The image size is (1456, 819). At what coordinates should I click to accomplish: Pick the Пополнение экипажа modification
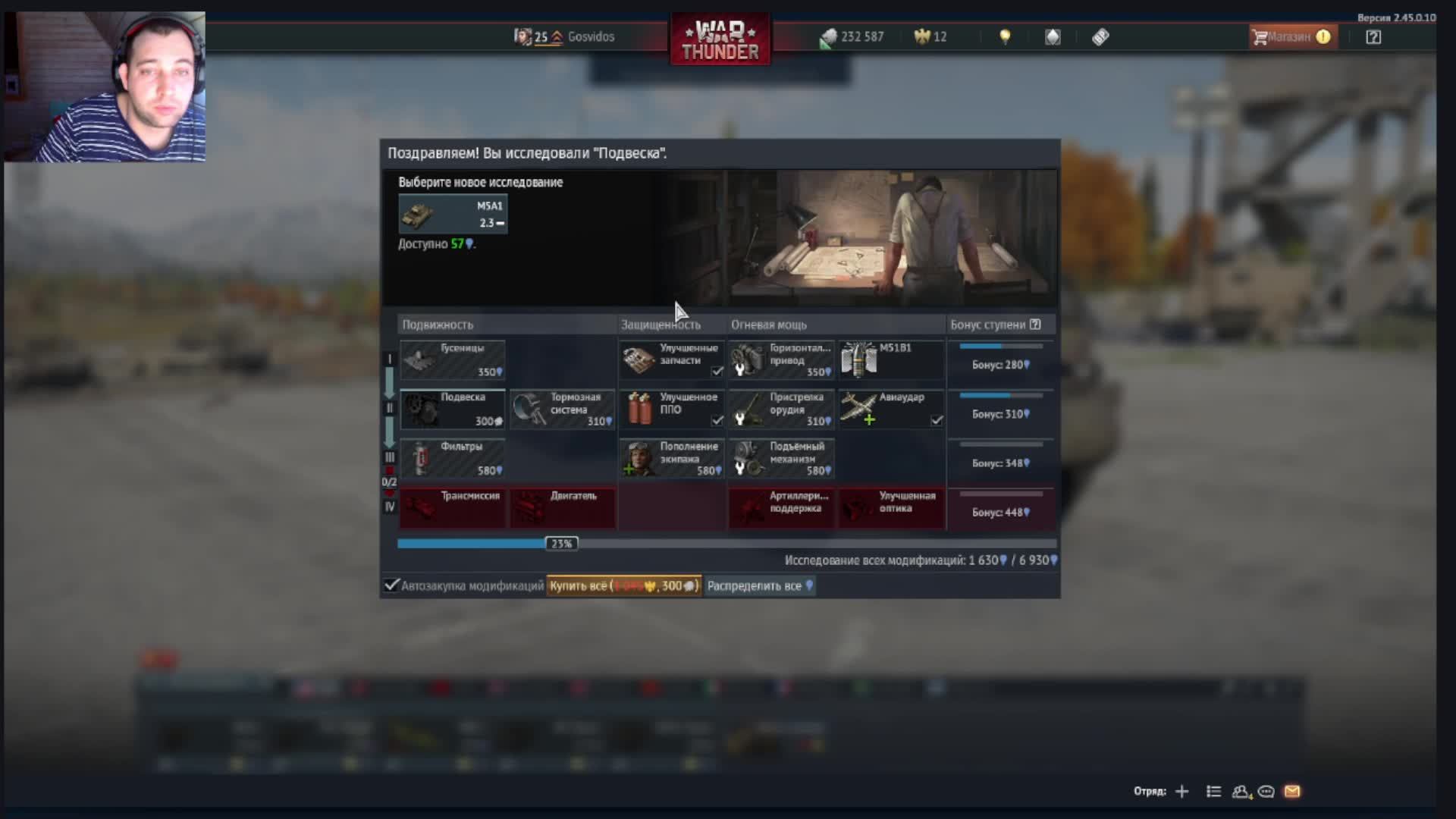(672, 458)
